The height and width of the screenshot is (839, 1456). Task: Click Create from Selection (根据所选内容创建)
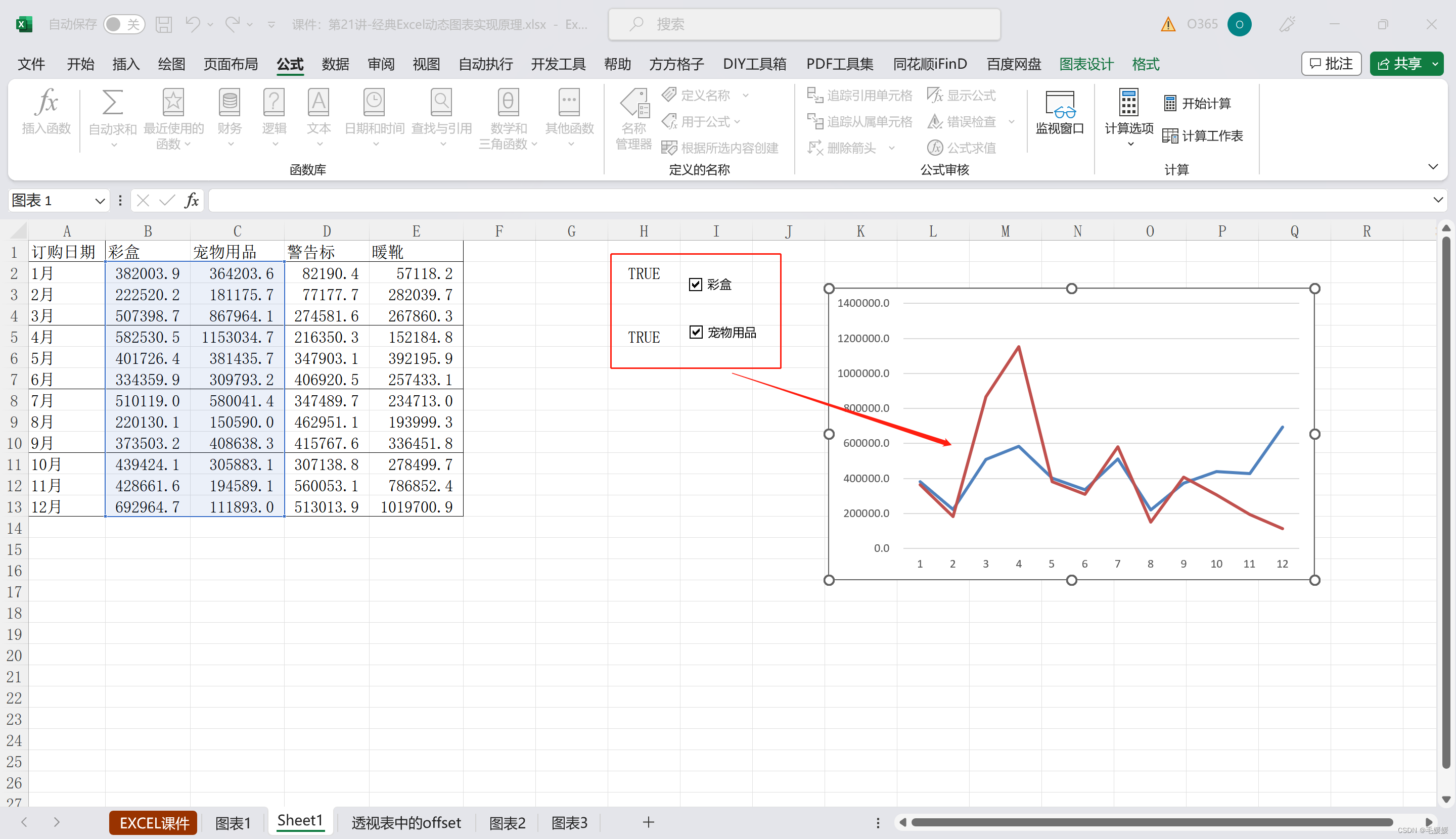point(720,148)
